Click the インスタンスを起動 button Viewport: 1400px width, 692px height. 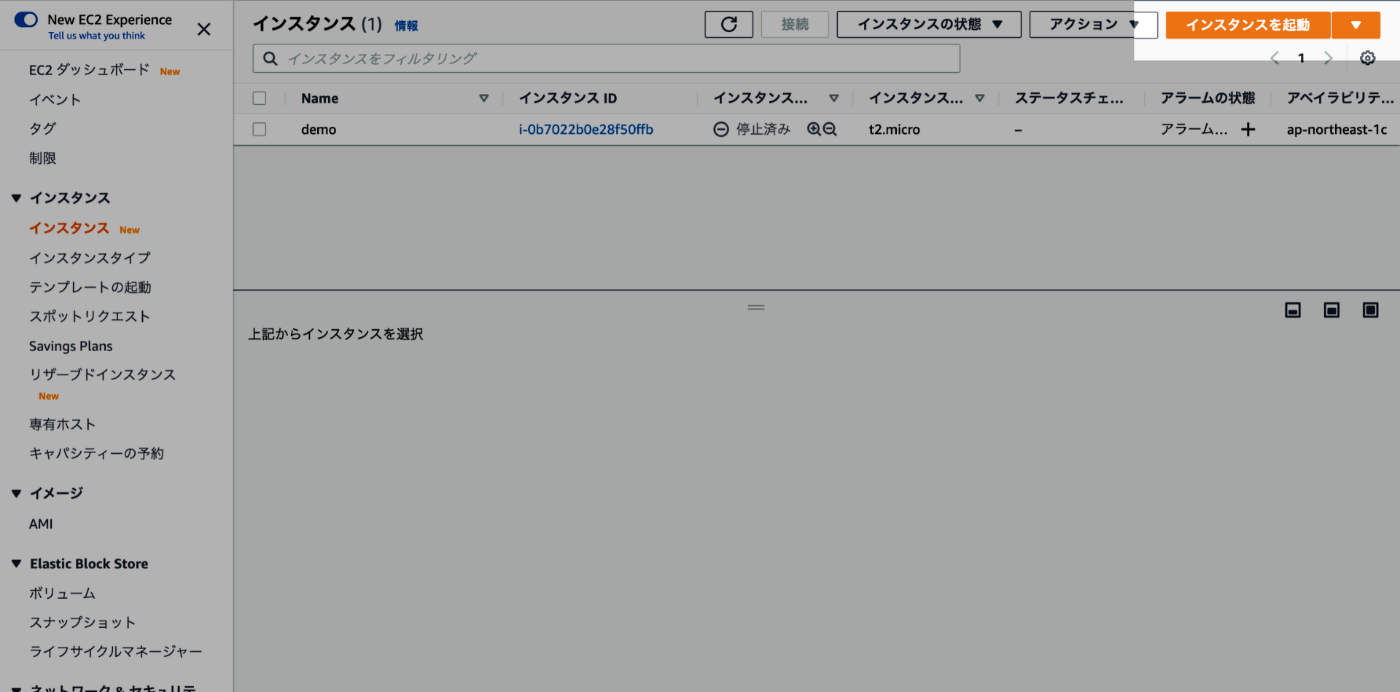[1248, 25]
